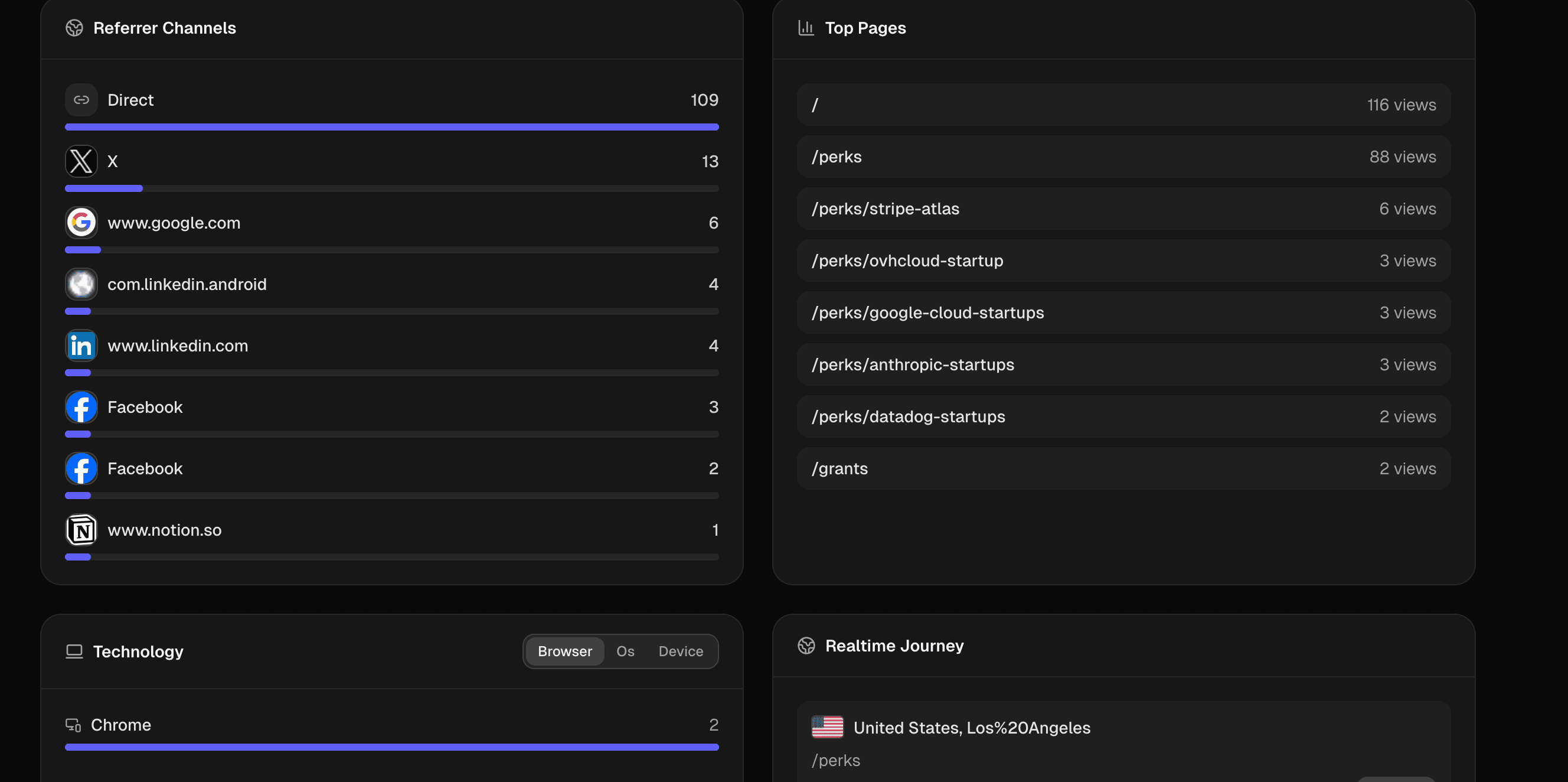Click the Direct referrer link icon
This screenshot has height=782, width=1568.
(x=80, y=99)
